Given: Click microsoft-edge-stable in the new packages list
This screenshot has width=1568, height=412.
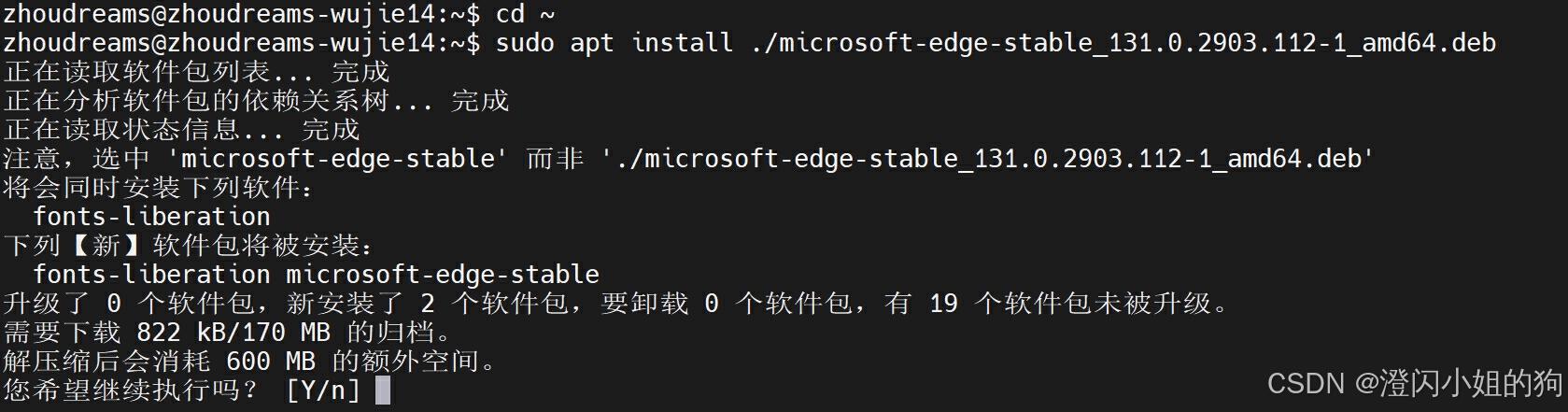Looking at the screenshot, I should tap(443, 275).
